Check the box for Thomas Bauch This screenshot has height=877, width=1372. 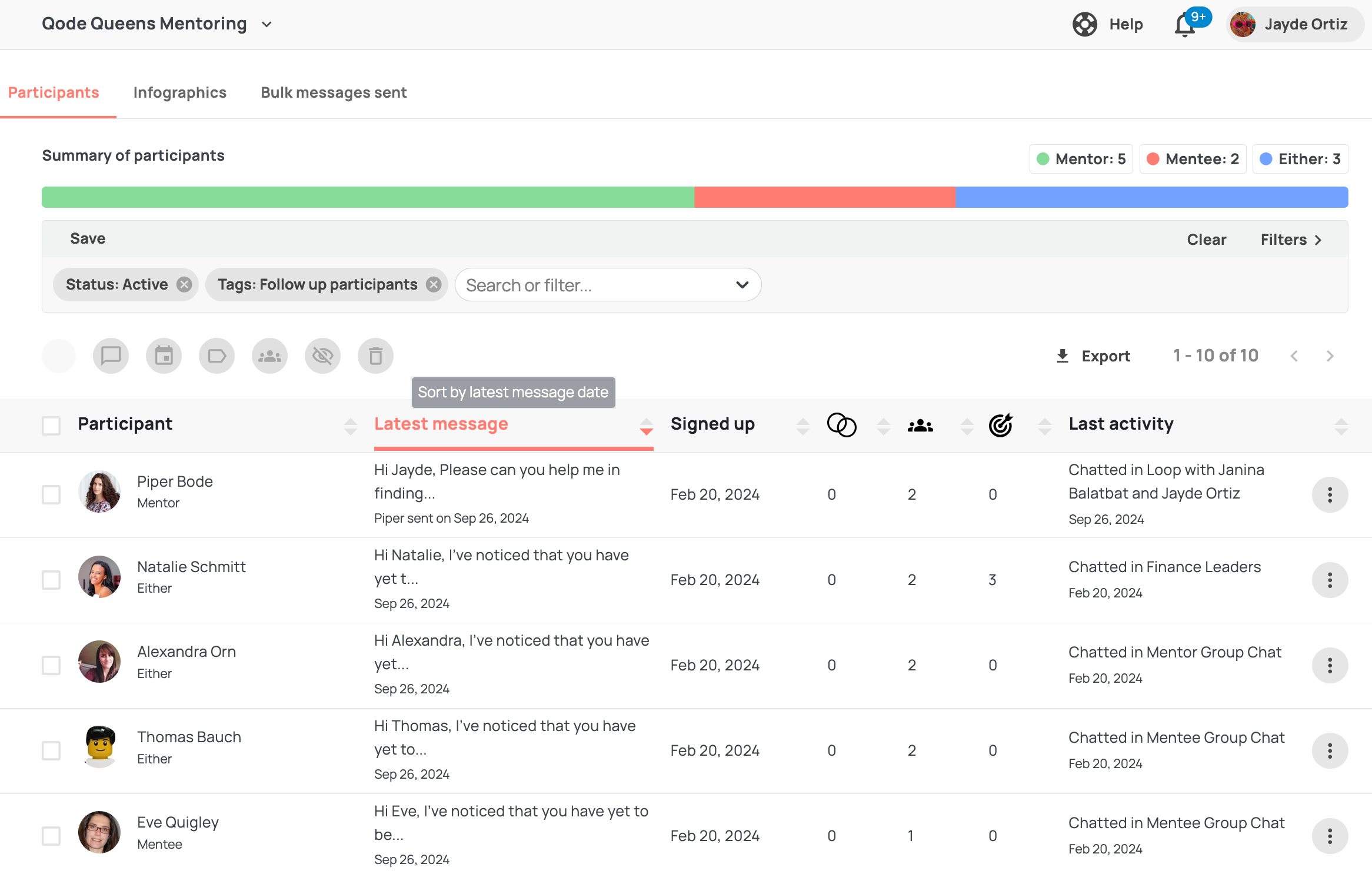coord(51,750)
